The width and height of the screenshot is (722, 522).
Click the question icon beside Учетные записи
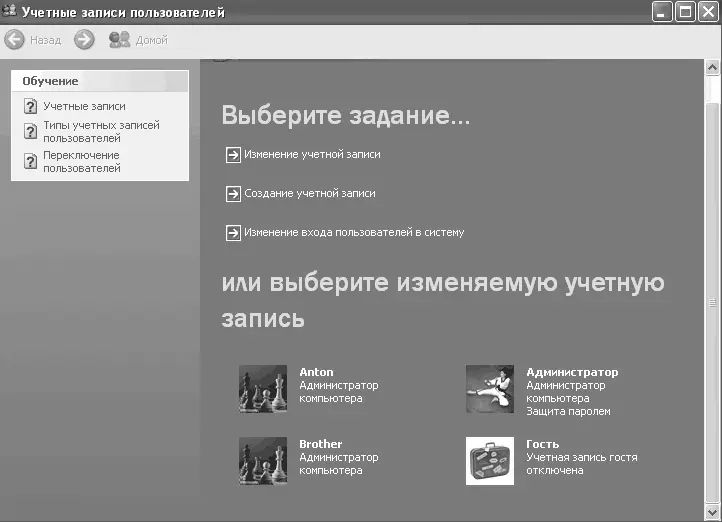[30, 106]
